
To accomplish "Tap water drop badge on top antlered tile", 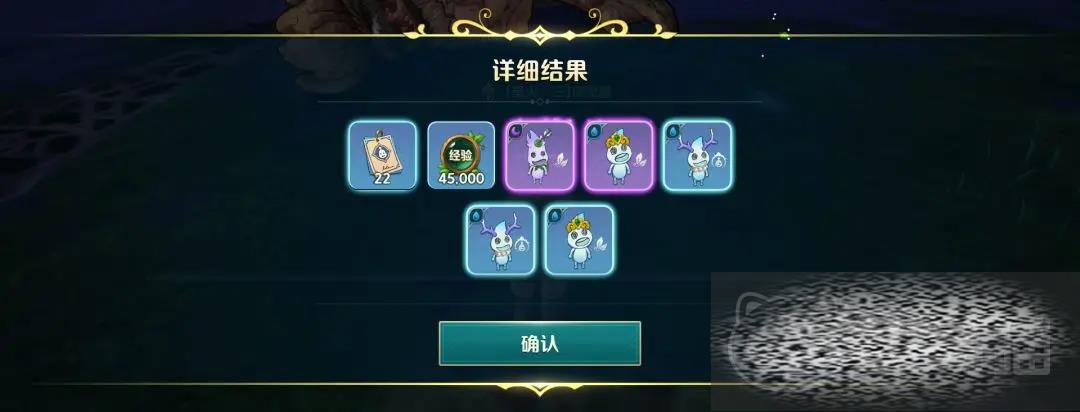I will [673, 130].
